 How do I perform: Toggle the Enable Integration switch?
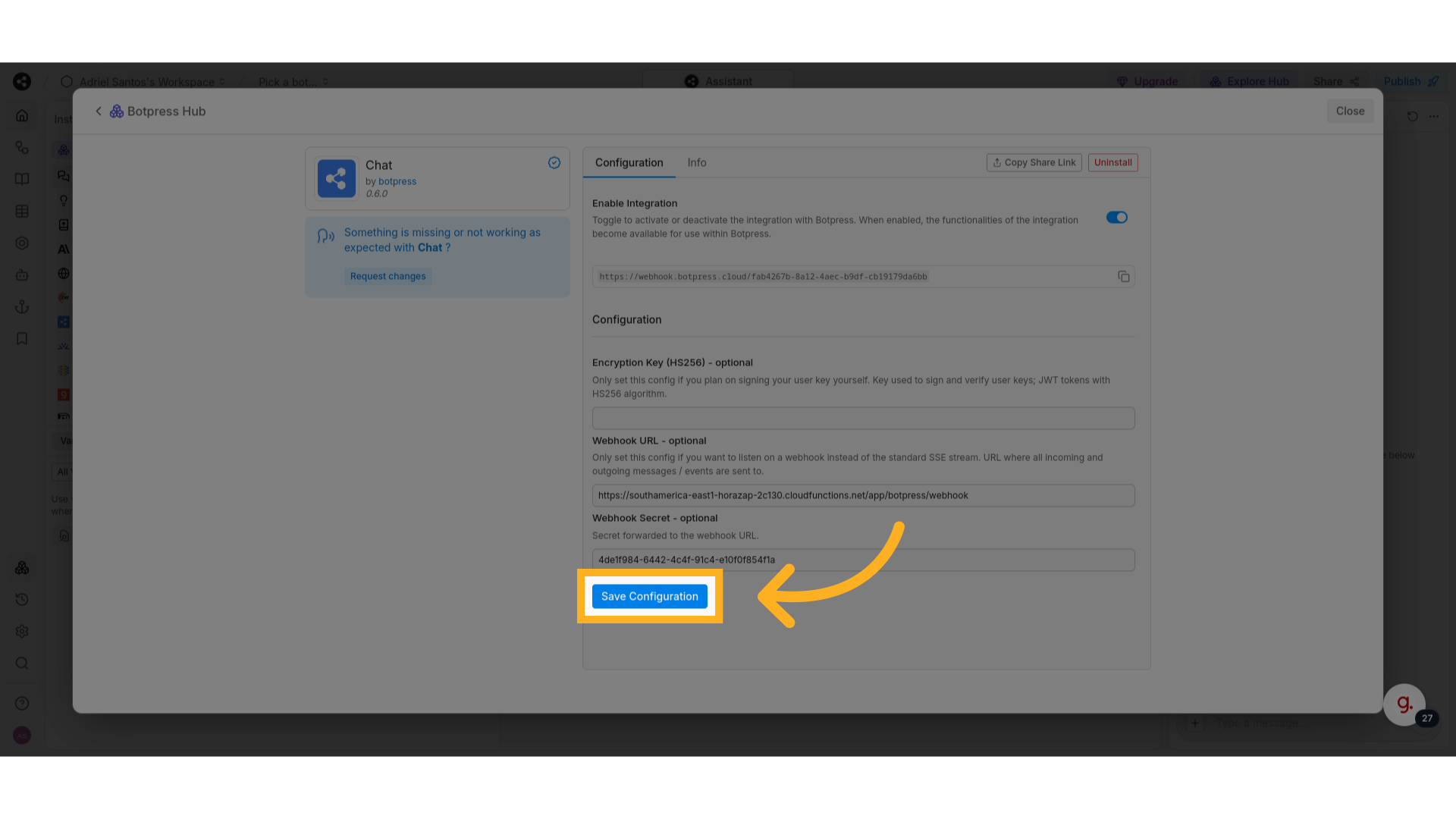pyautogui.click(x=1116, y=218)
